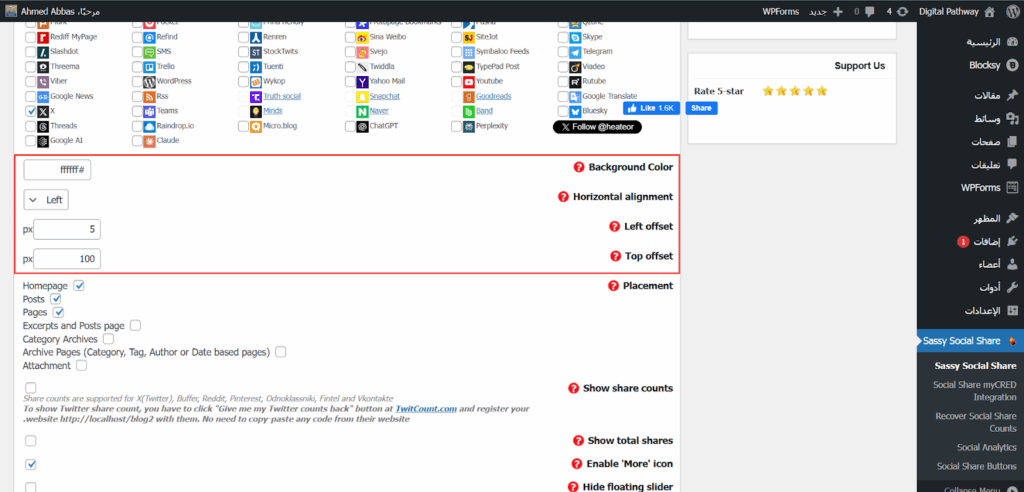Uncheck the Homepage placement checkbox
This screenshot has width=1024, height=492.
[79, 286]
